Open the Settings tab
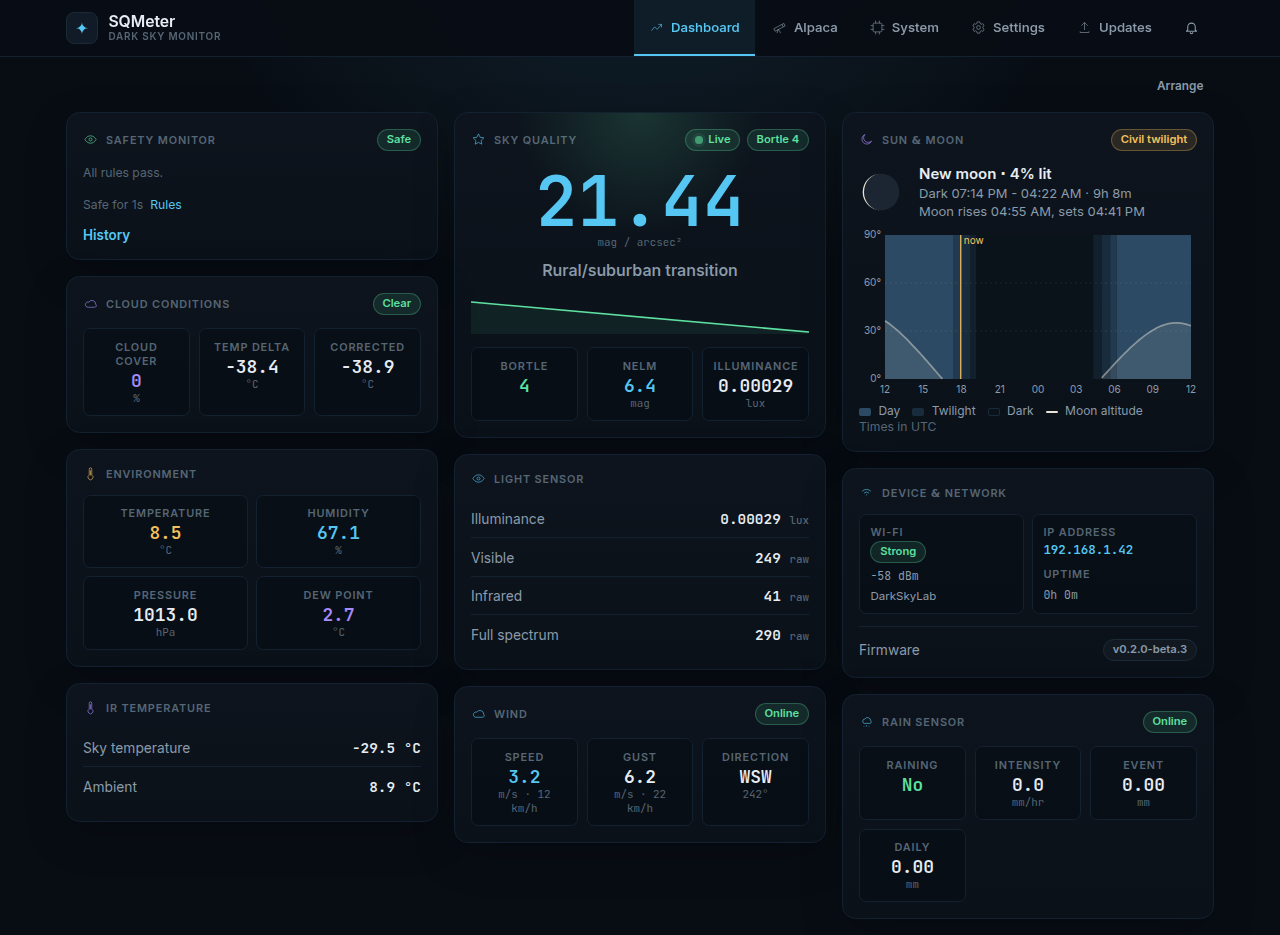This screenshot has width=1280, height=935. (1008, 28)
